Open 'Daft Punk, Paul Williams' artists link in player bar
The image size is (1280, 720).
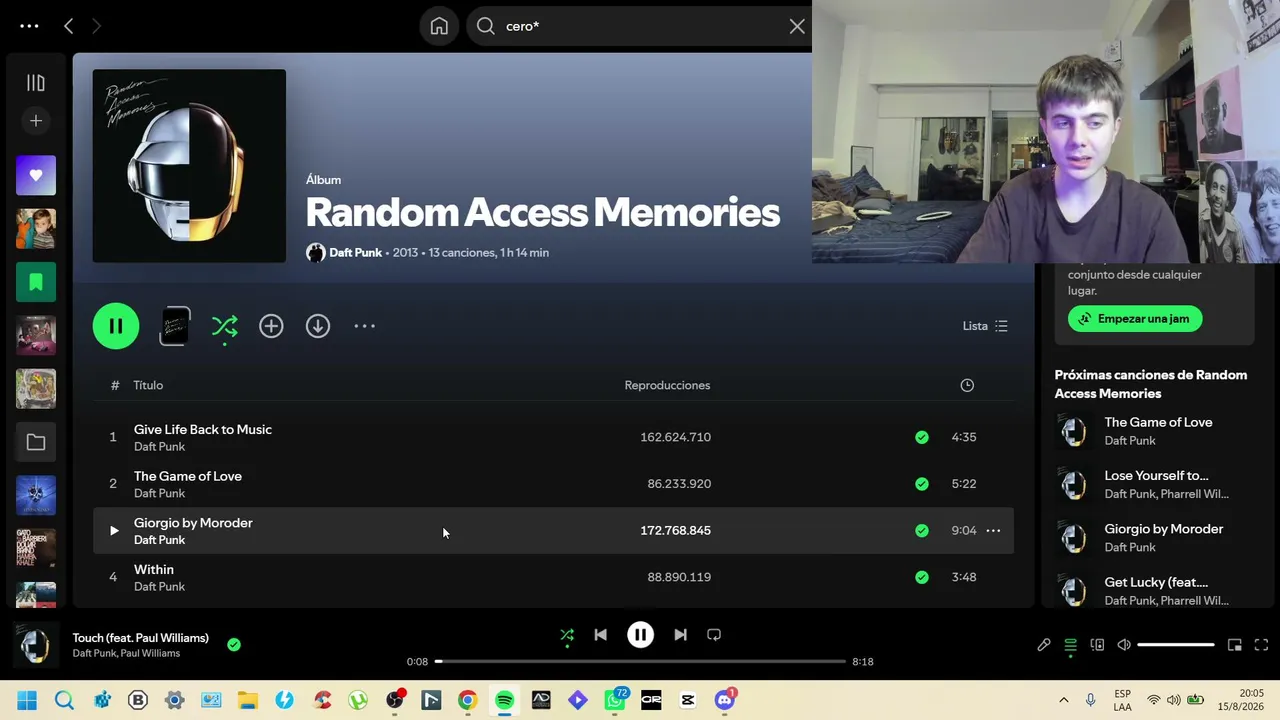pos(126,654)
